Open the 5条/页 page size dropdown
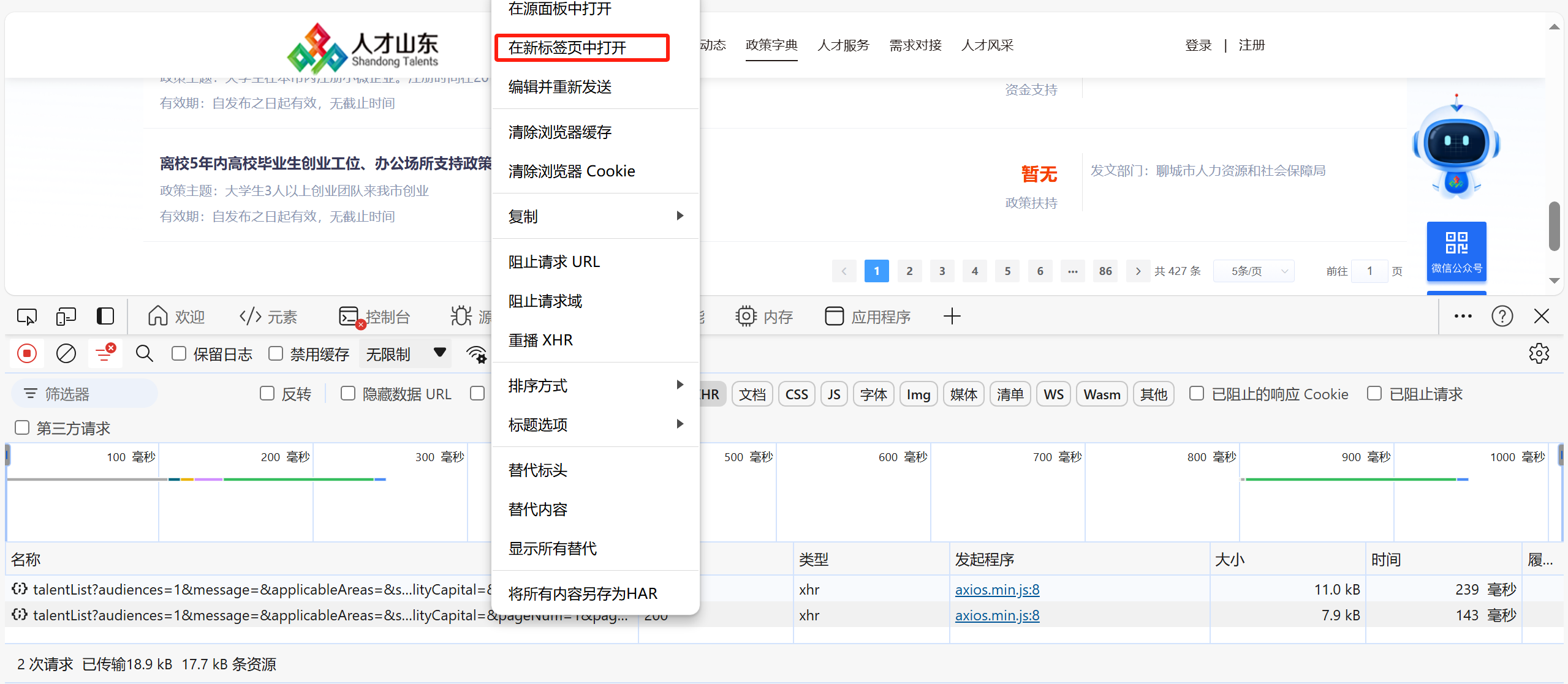 (x=1254, y=271)
